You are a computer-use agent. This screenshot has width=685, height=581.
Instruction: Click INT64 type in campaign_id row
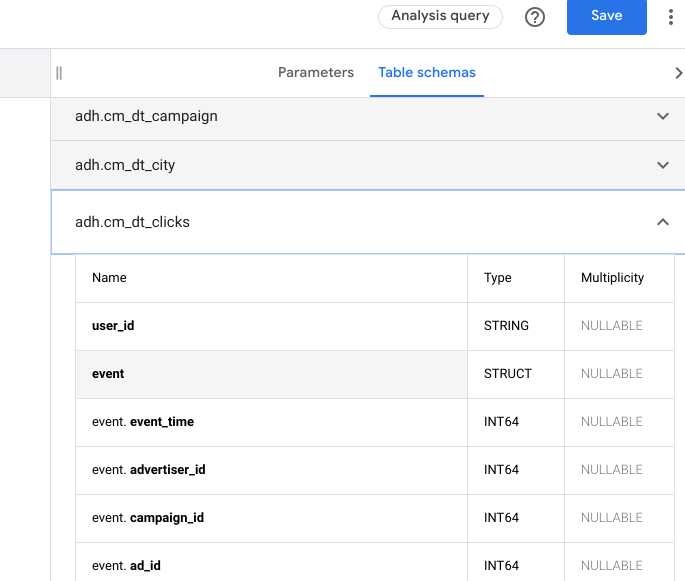point(501,518)
